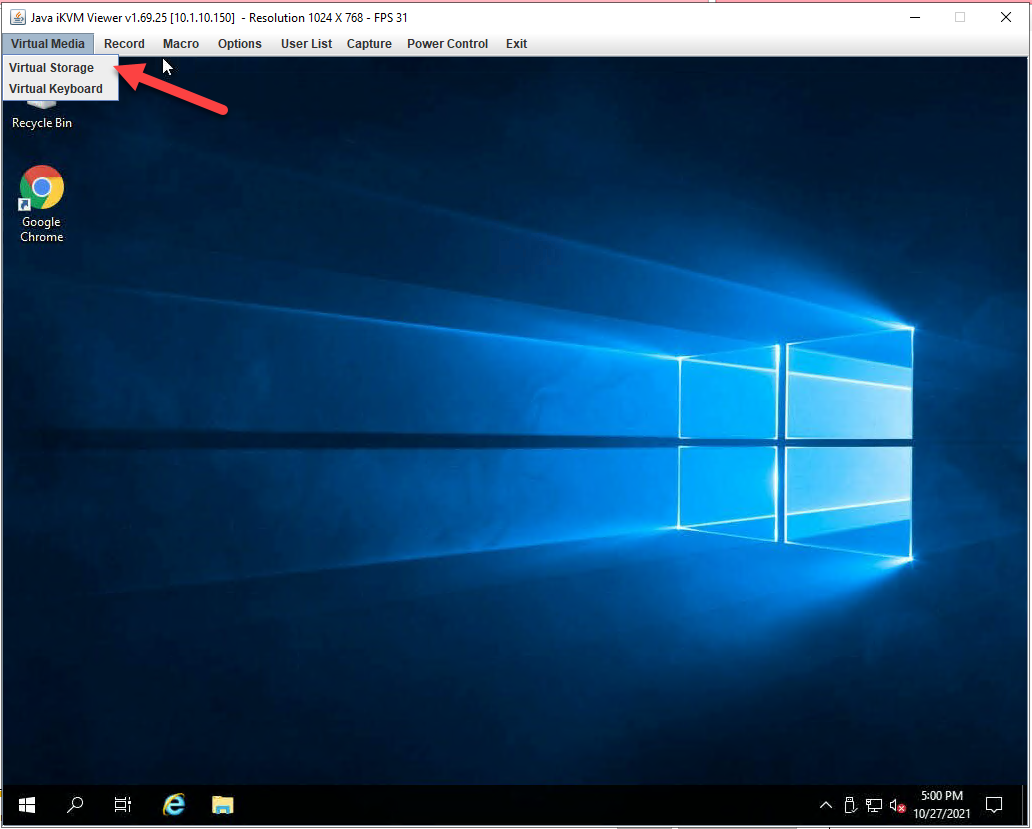Viewport: 1032px width, 829px height.
Task: Select Virtual Storage from the menu
Action: [52, 68]
